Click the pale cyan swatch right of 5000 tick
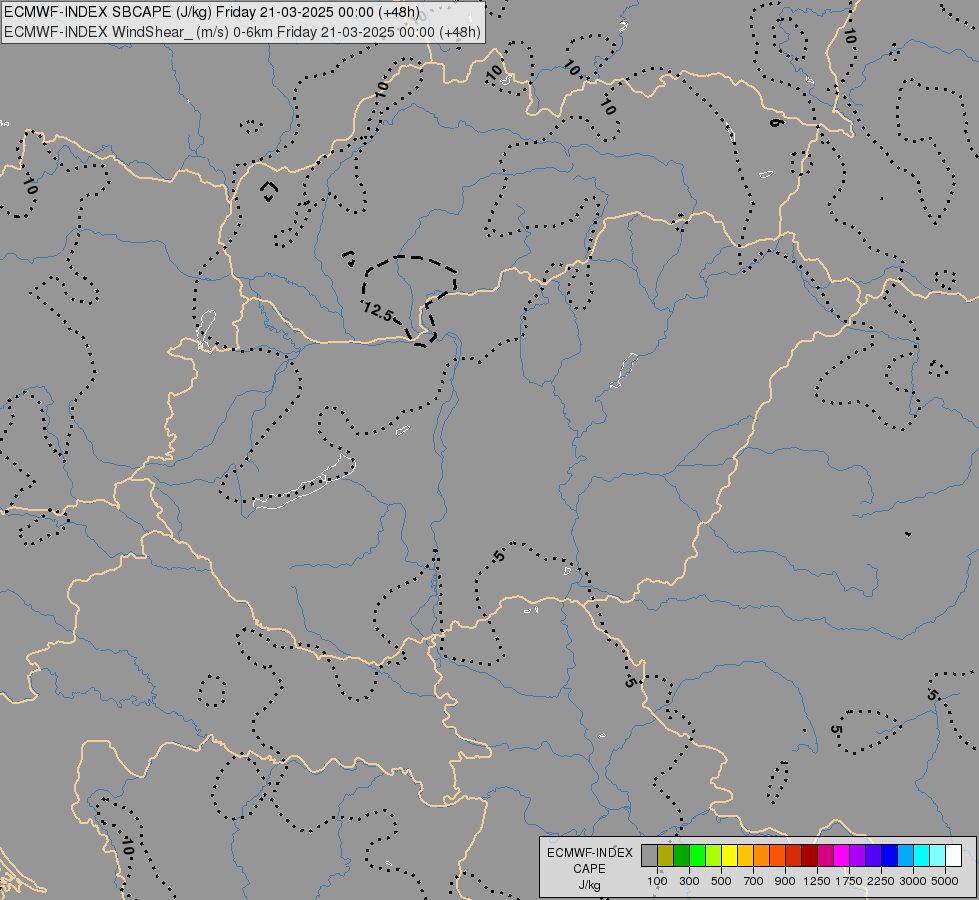 click(938, 855)
